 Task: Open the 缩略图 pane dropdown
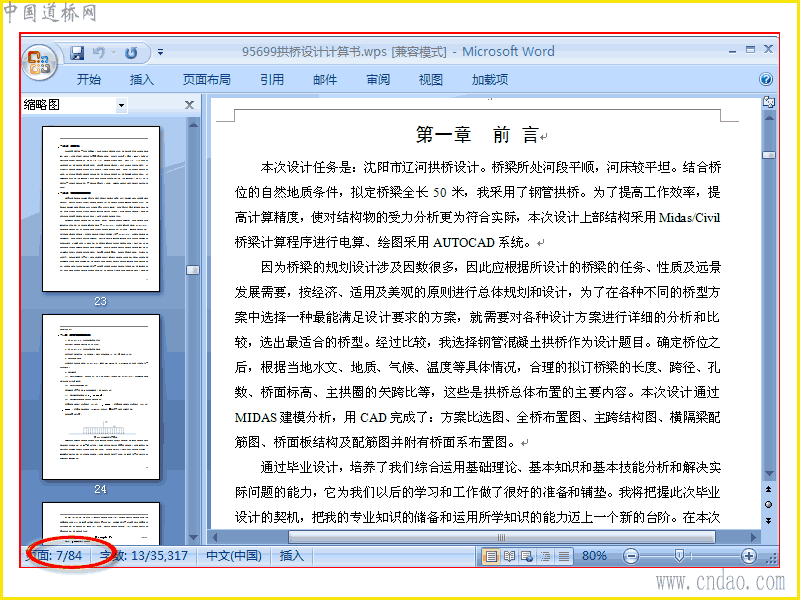click(x=121, y=106)
